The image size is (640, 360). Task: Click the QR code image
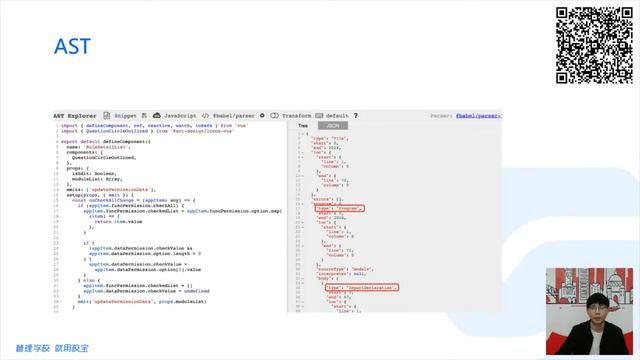click(594, 46)
